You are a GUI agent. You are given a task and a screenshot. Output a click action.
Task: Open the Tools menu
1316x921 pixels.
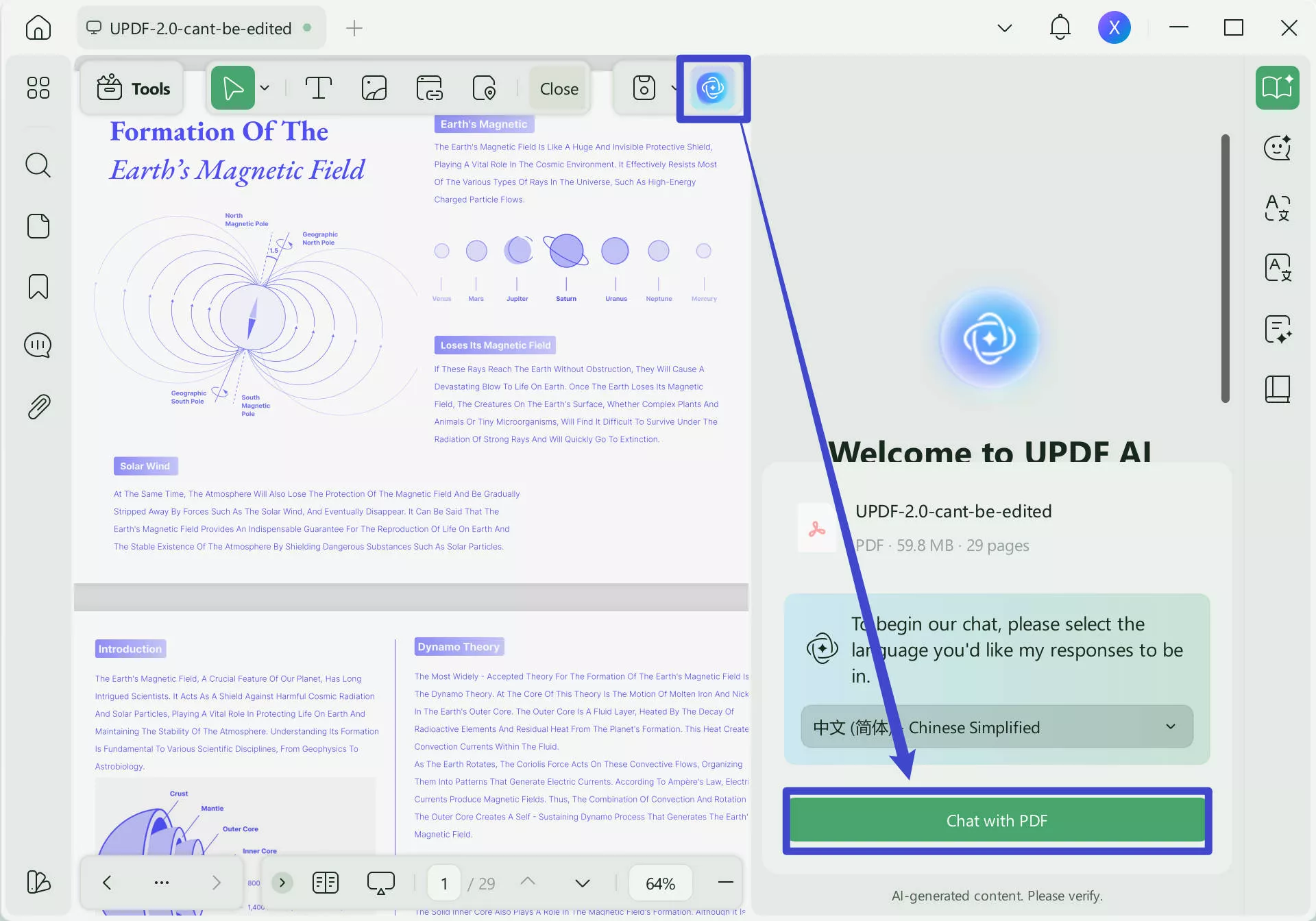pos(132,88)
